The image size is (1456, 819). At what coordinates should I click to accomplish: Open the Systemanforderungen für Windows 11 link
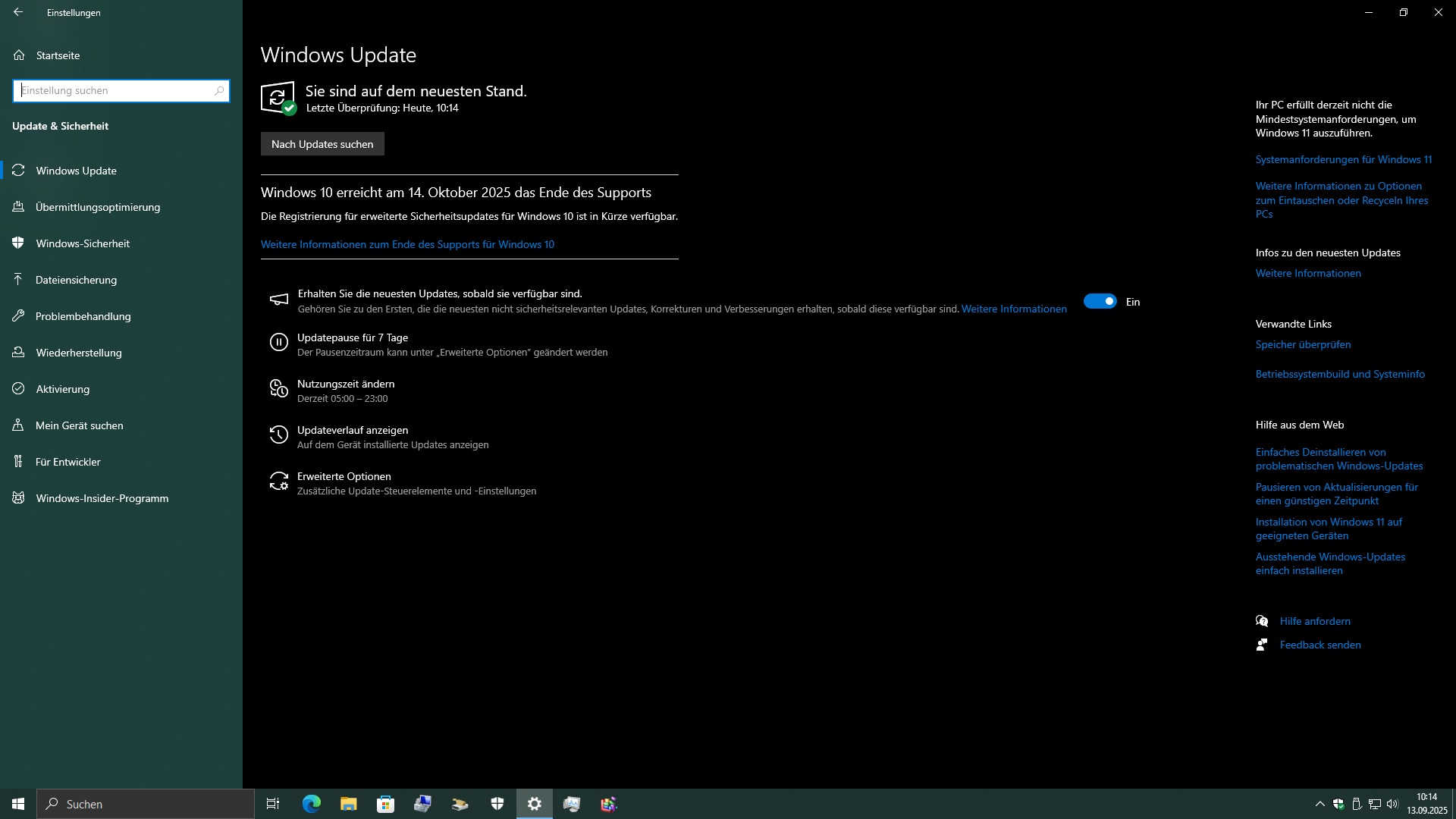[1343, 159]
